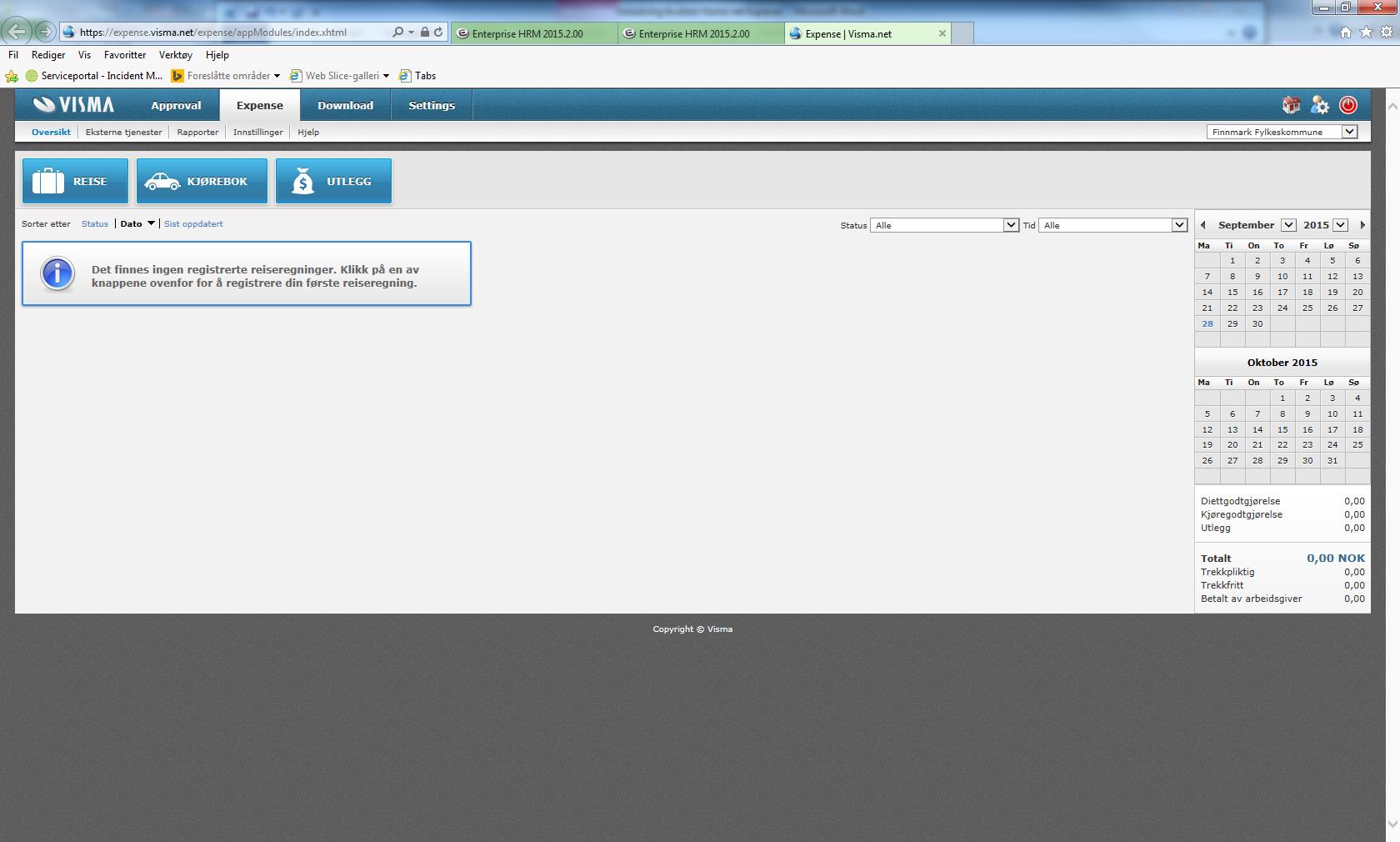Switch to the Settings tab
This screenshot has height=842, width=1400.
point(432,105)
